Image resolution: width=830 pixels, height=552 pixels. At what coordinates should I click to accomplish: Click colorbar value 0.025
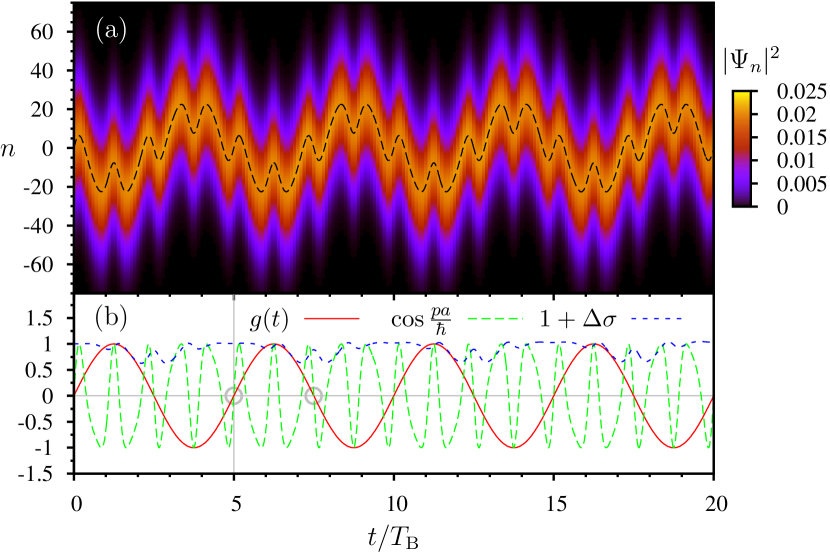click(801, 92)
